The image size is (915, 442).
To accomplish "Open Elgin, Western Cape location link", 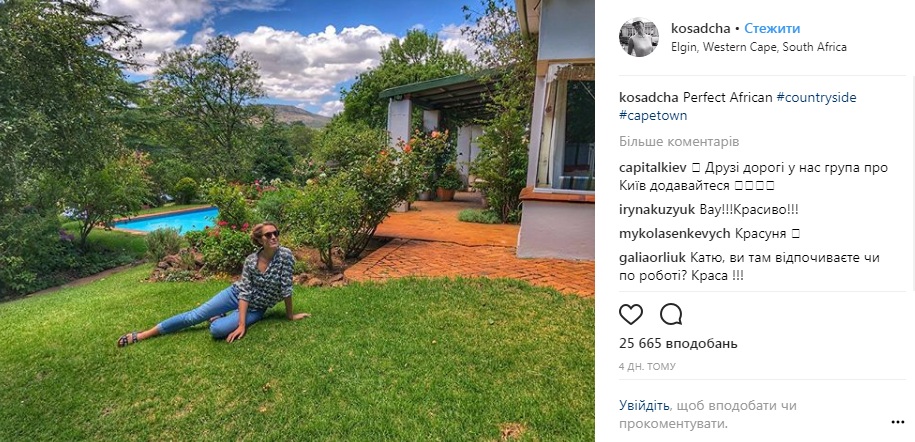I will coord(759,47).
